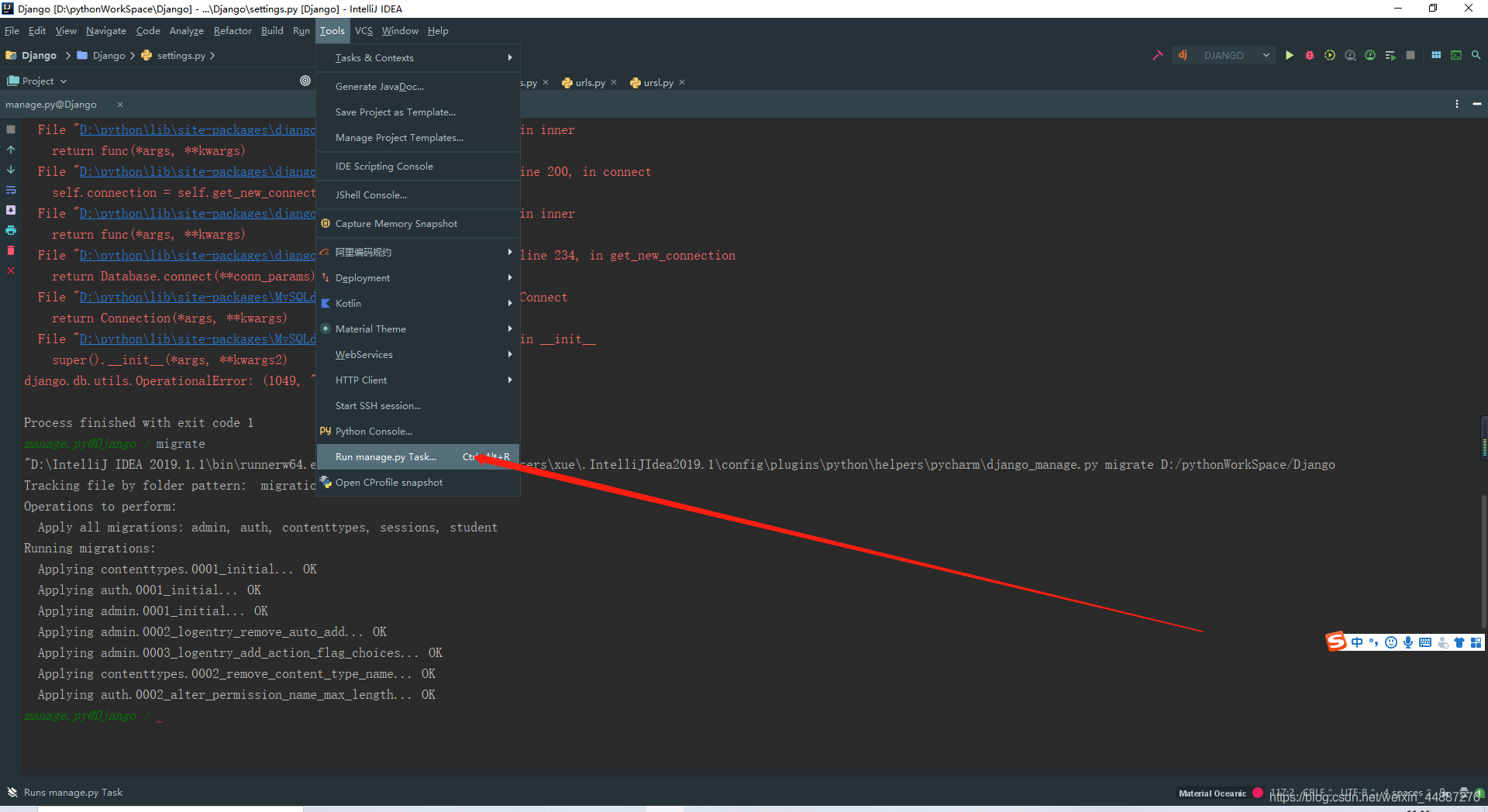
Task: Print console output using the printer icon
Action: tap(11, 230)
